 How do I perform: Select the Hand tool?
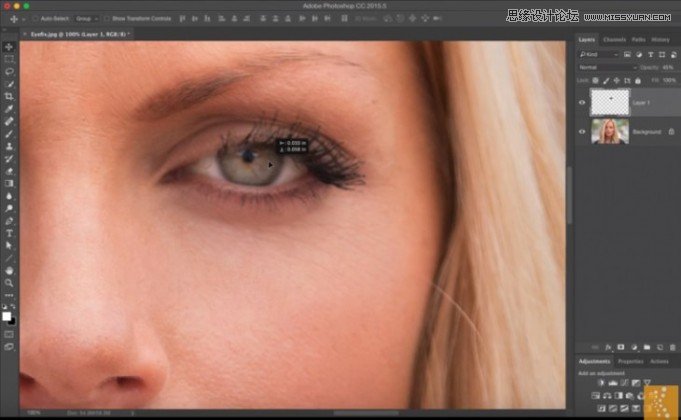tap(9, 271)
